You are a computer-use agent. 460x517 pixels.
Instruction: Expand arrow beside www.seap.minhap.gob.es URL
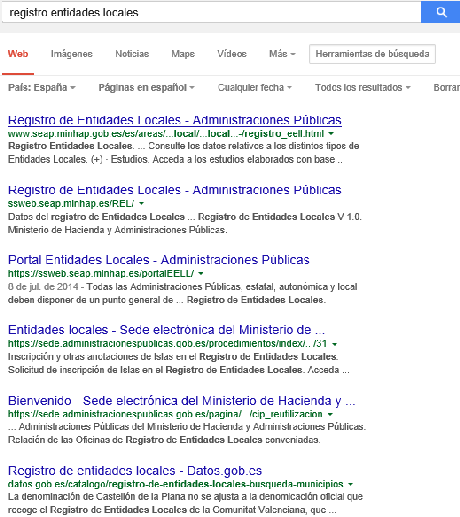pyautogui.click(x=331, y=134)
